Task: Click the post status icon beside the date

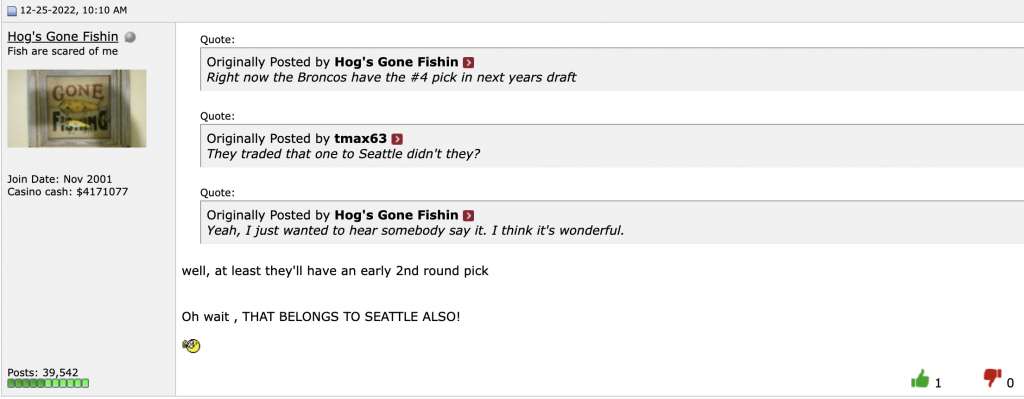Action: (x=12, y=10)
